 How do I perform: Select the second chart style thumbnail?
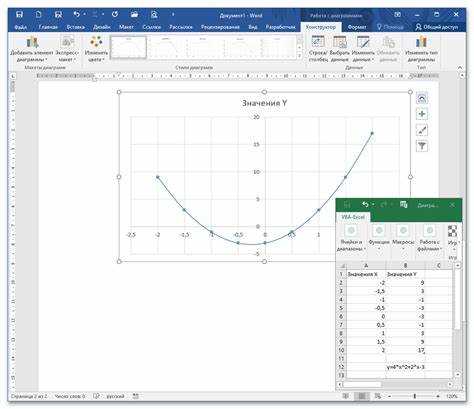(166, 48)
